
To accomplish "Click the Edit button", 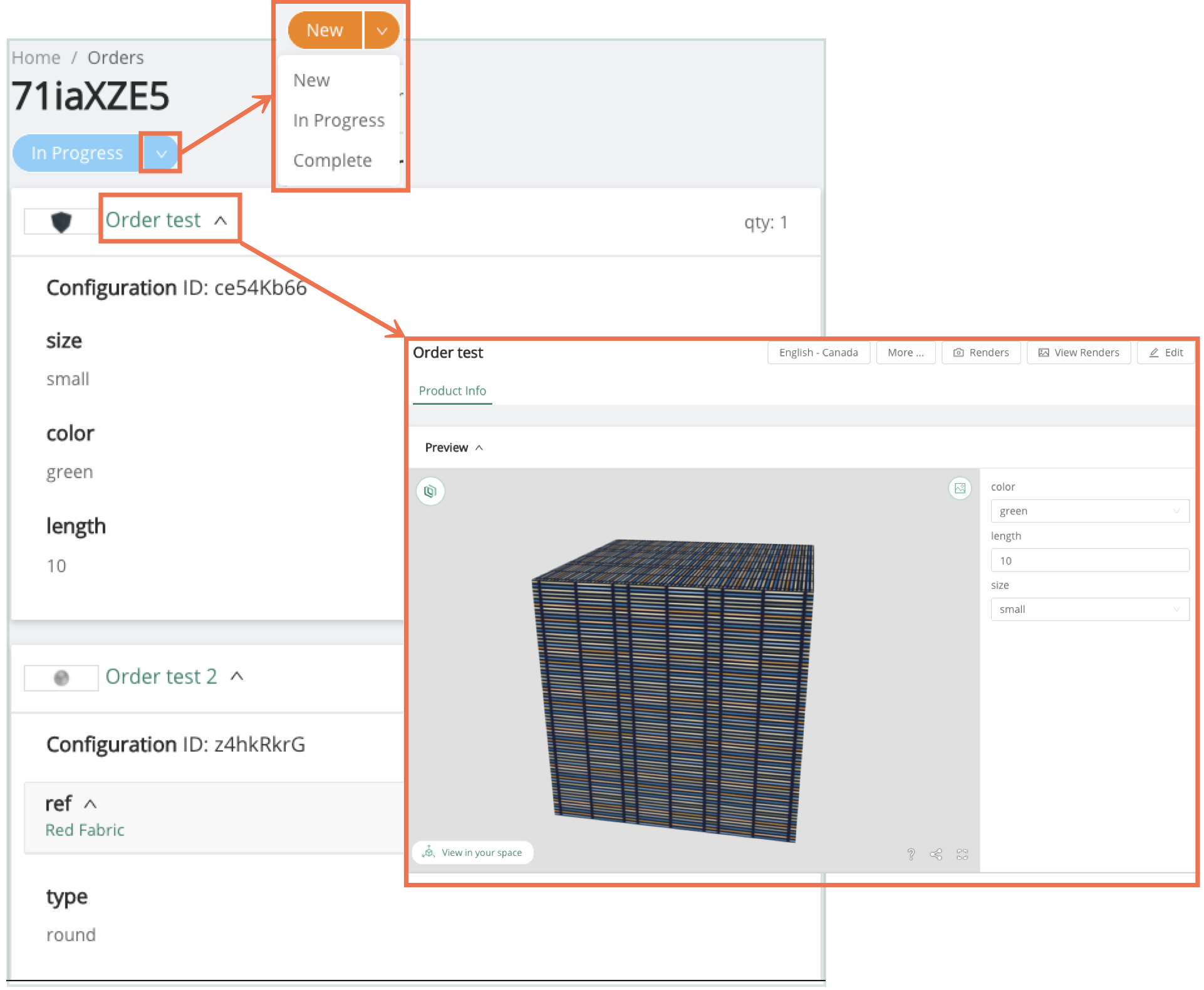I will click(x=1166, y=353).
